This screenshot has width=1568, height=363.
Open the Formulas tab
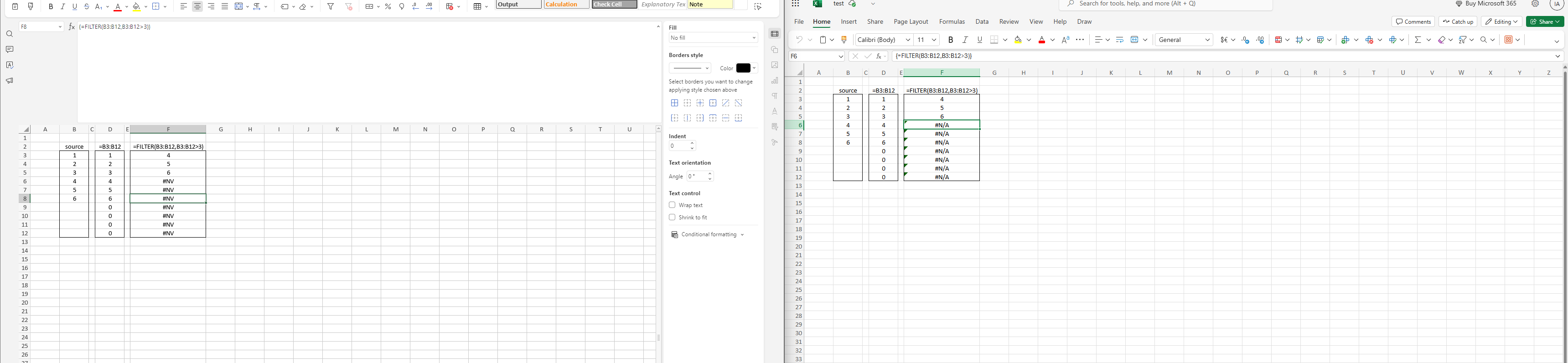(952, 22)
